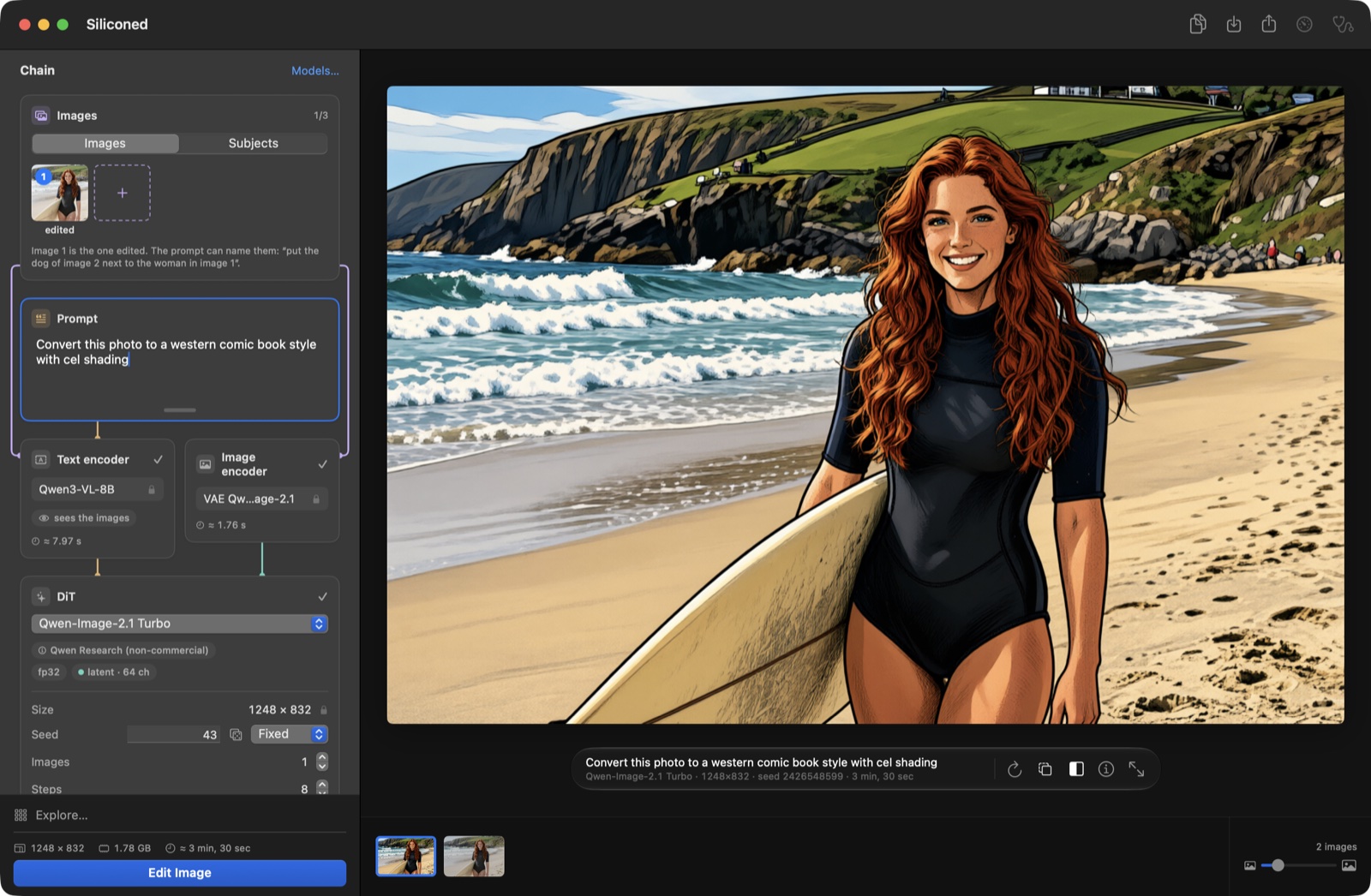Select the original photo thumbnail in filmstrip
Viewport: 1371px width, 896px height.
[474, 857]
